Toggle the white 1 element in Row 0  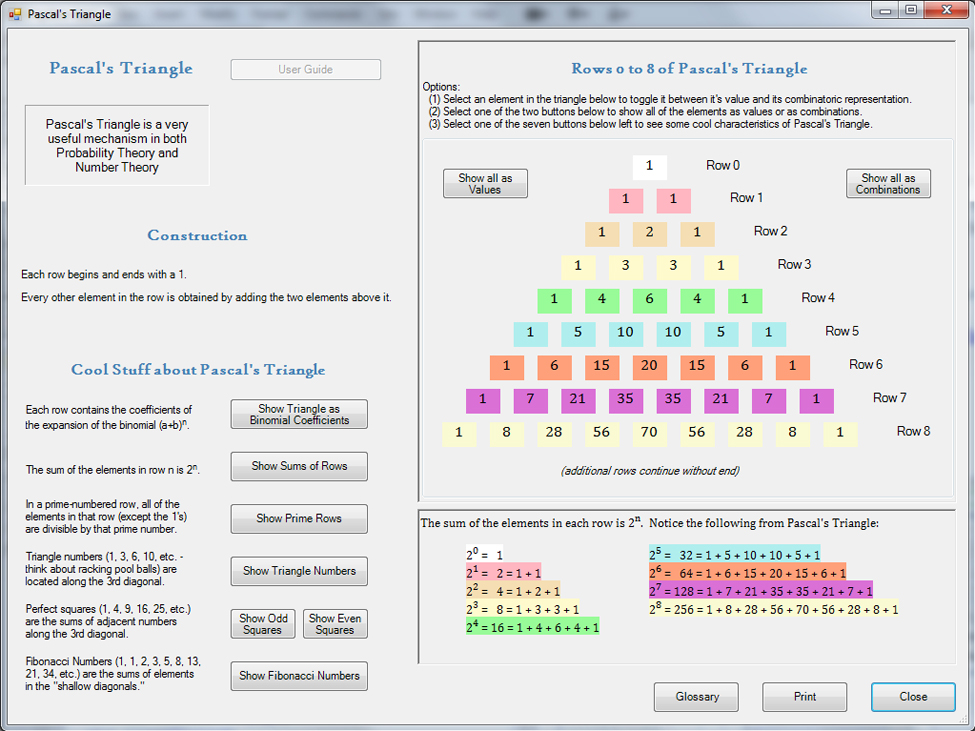[x=649, y=167]
